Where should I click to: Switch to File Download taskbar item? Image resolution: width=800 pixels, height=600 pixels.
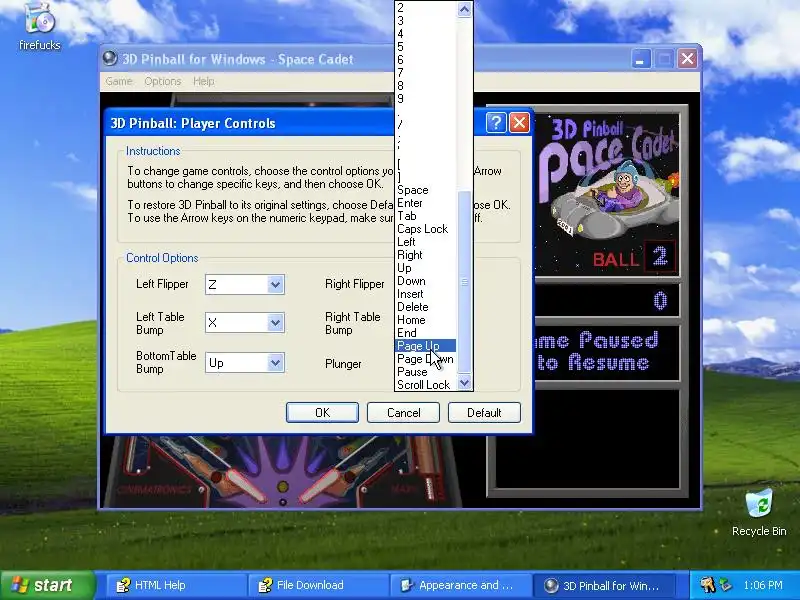(318, 585)
